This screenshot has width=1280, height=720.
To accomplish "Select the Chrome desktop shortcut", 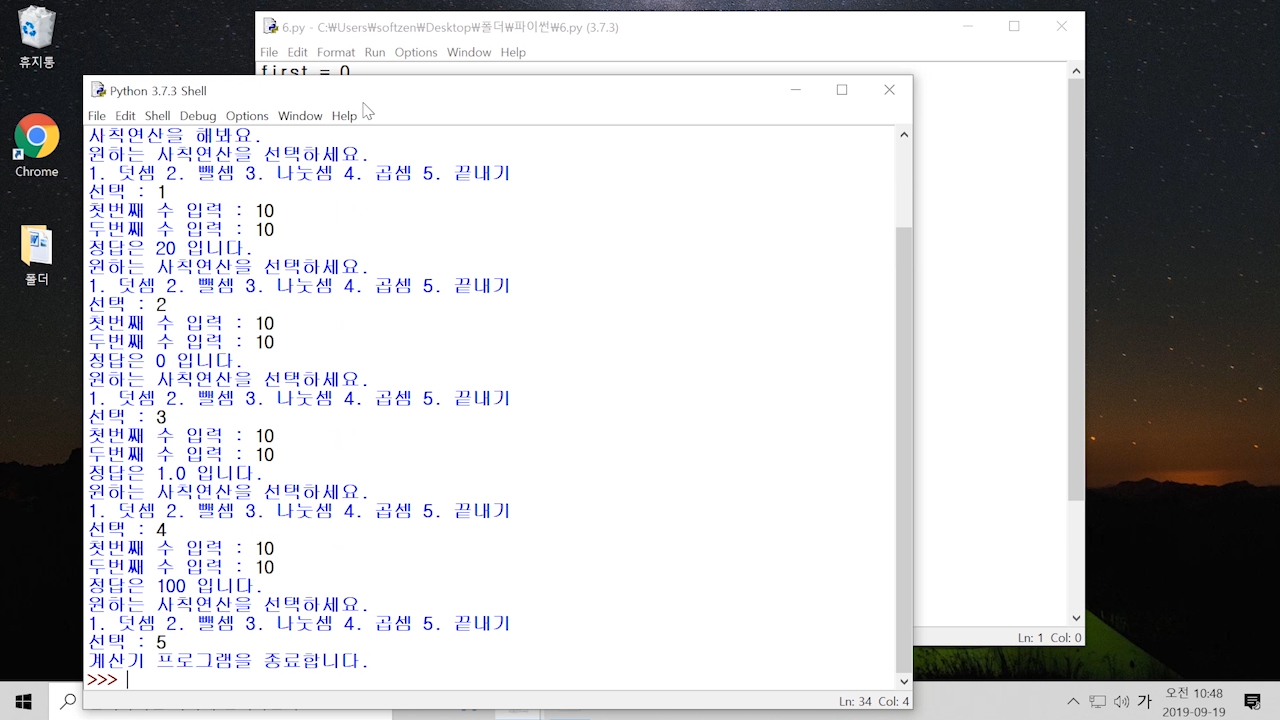I will coord(37,146).
